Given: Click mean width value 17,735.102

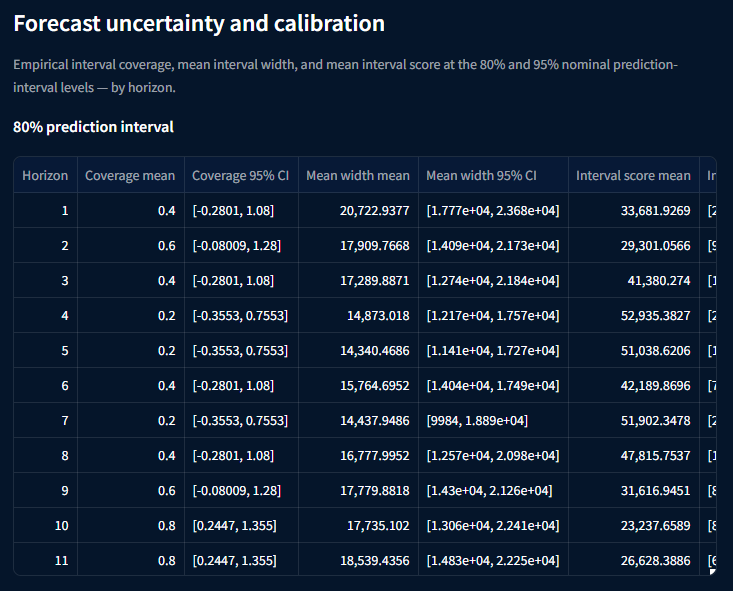Looking at the screenshot, I should point(358,526).
